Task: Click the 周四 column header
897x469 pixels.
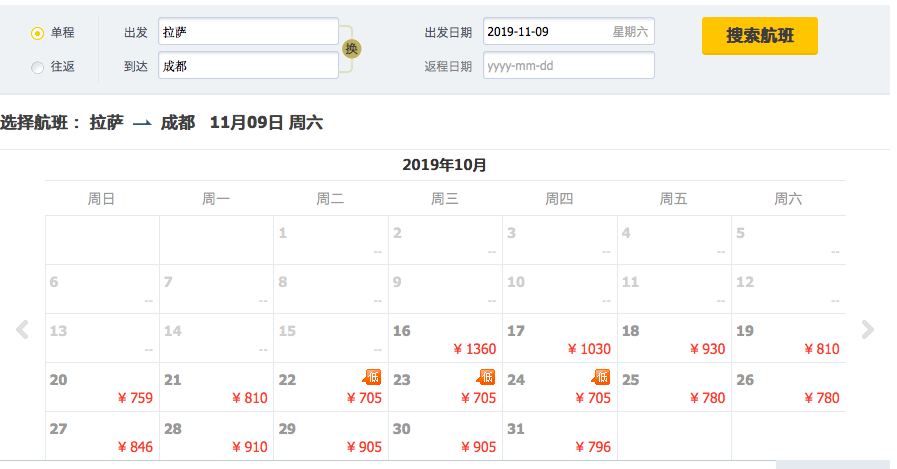Action: tap(559, 198)
